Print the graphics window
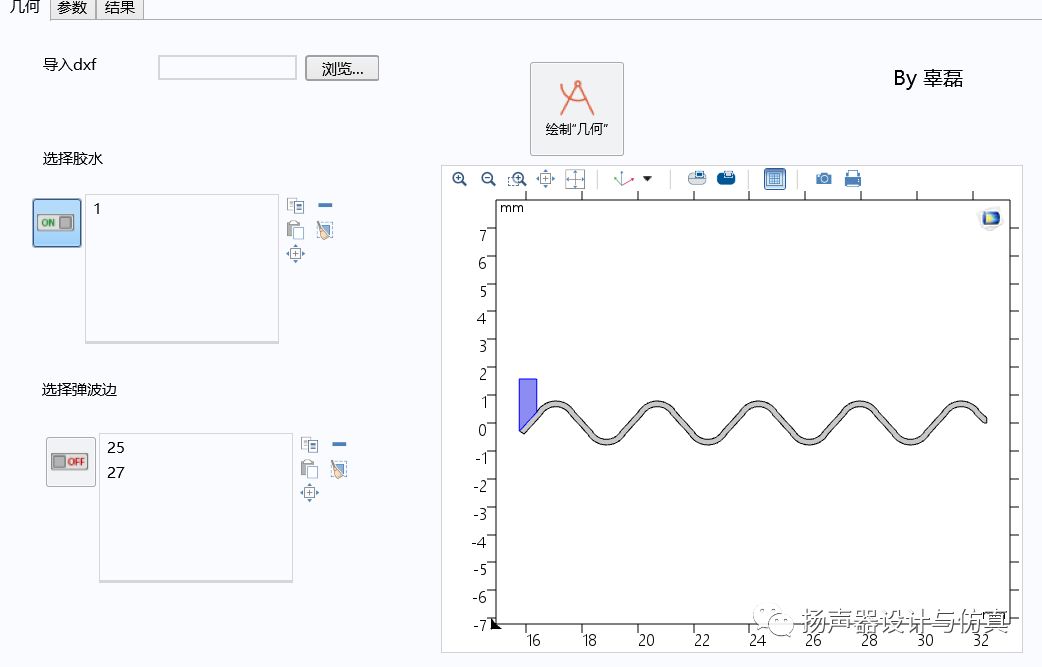Image resolution: width=1042 pixels, height=667 pixels. coord(853,179)
